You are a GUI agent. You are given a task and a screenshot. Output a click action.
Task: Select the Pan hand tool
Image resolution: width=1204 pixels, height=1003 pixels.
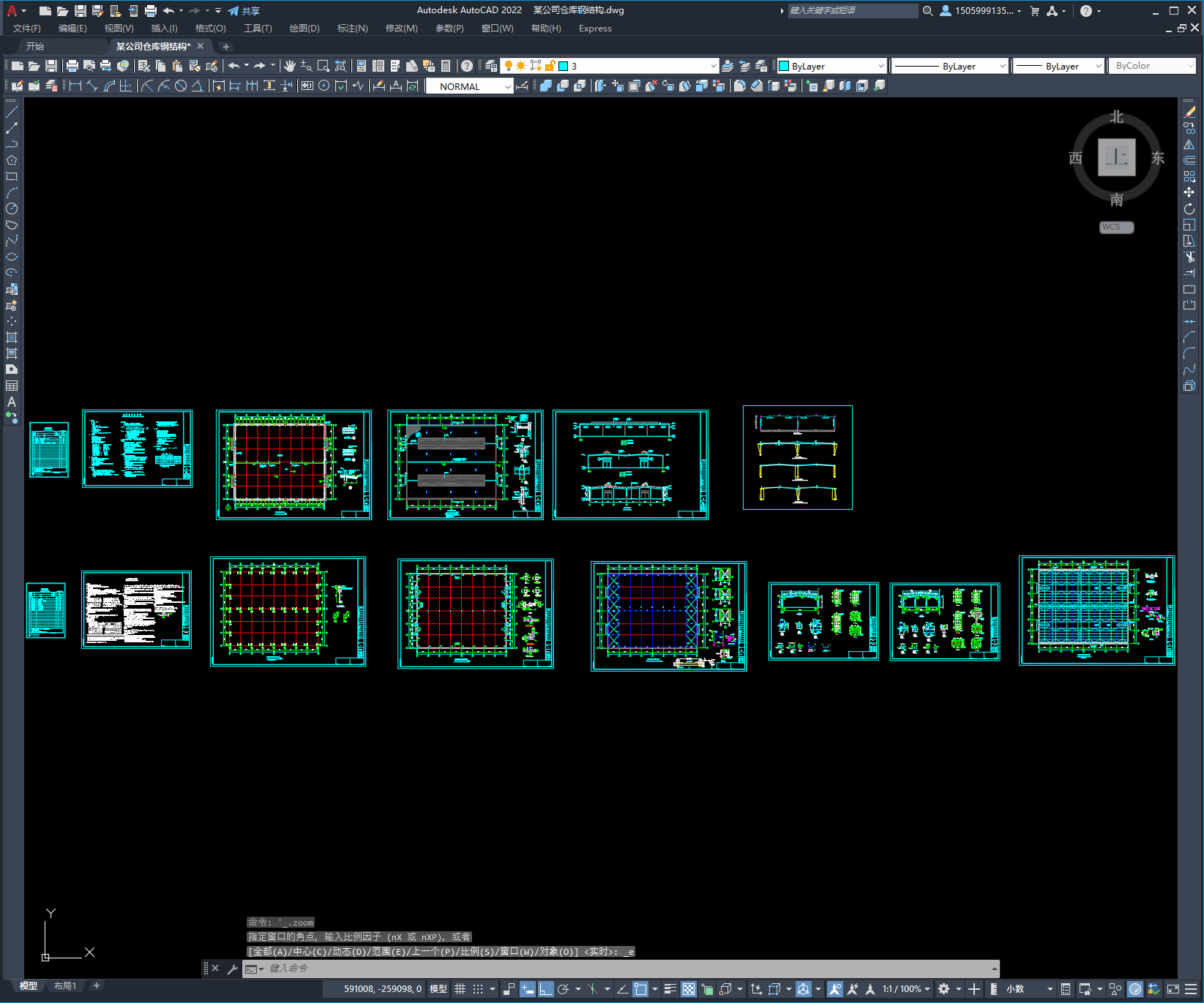(x=290, y=66)
